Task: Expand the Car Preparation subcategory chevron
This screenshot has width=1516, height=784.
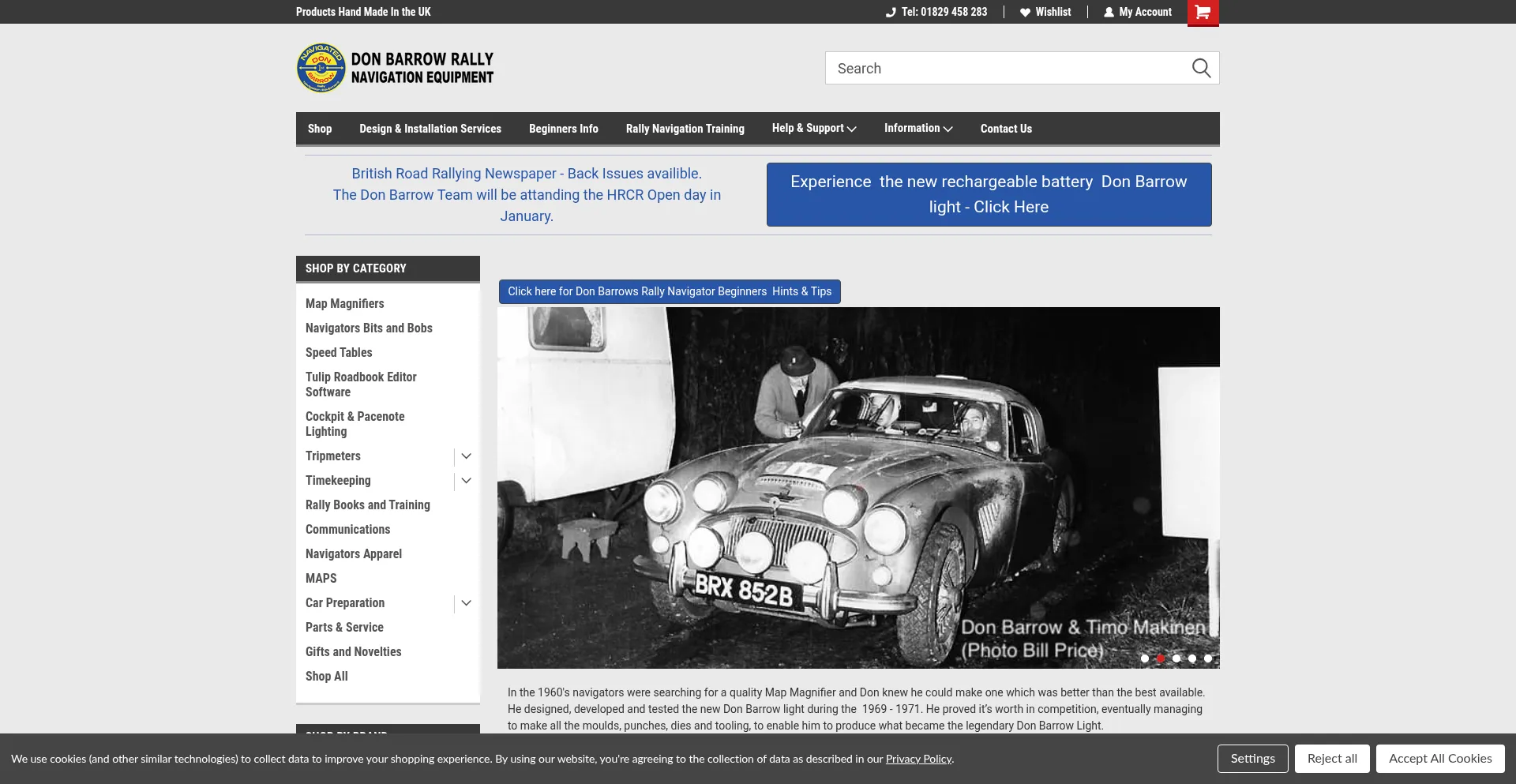Action: coord(467,603)
